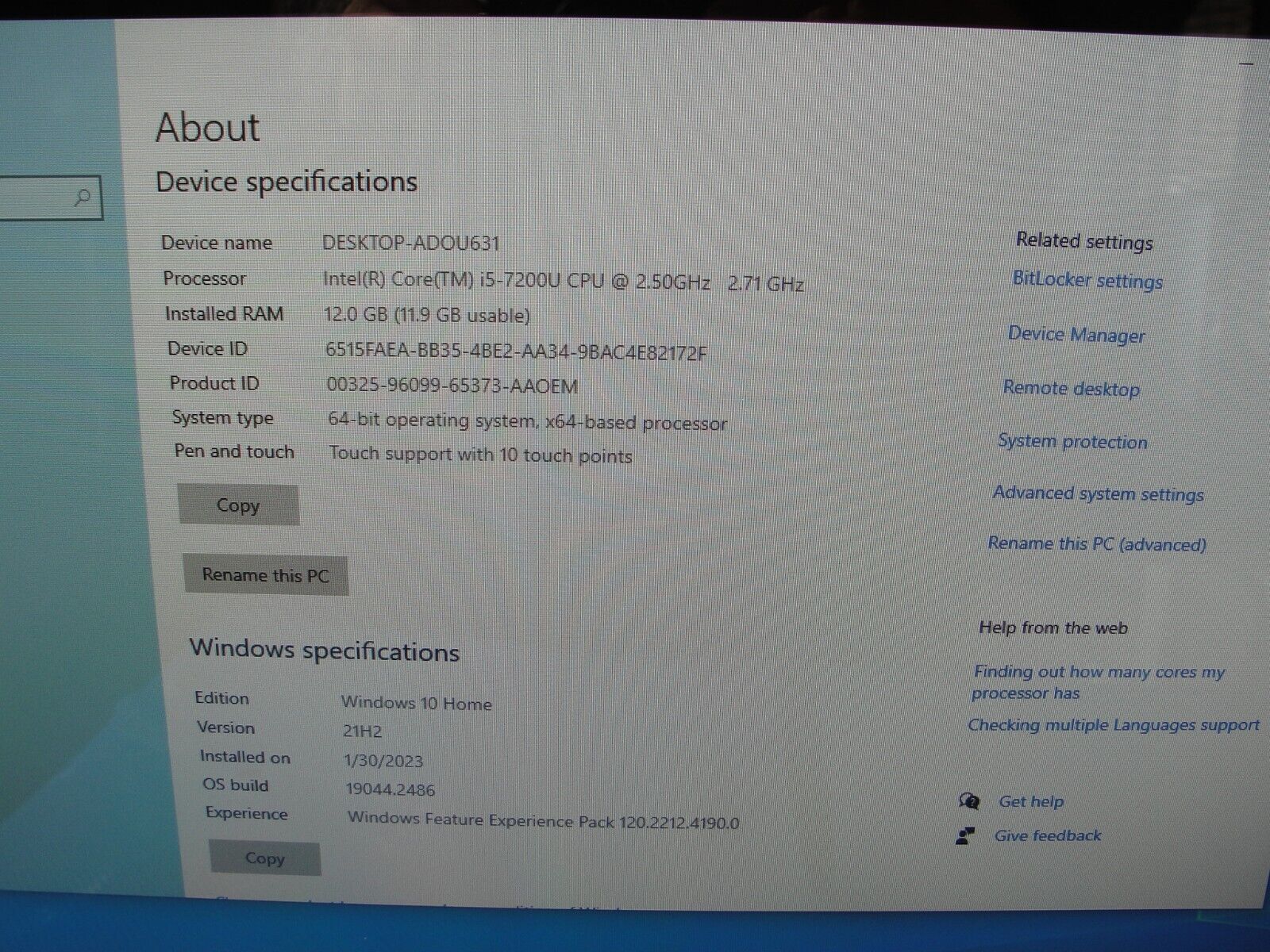This screenshot has height=952, width=1270.
Task: Open System protection link
Action: click(x=1072, y=441)
